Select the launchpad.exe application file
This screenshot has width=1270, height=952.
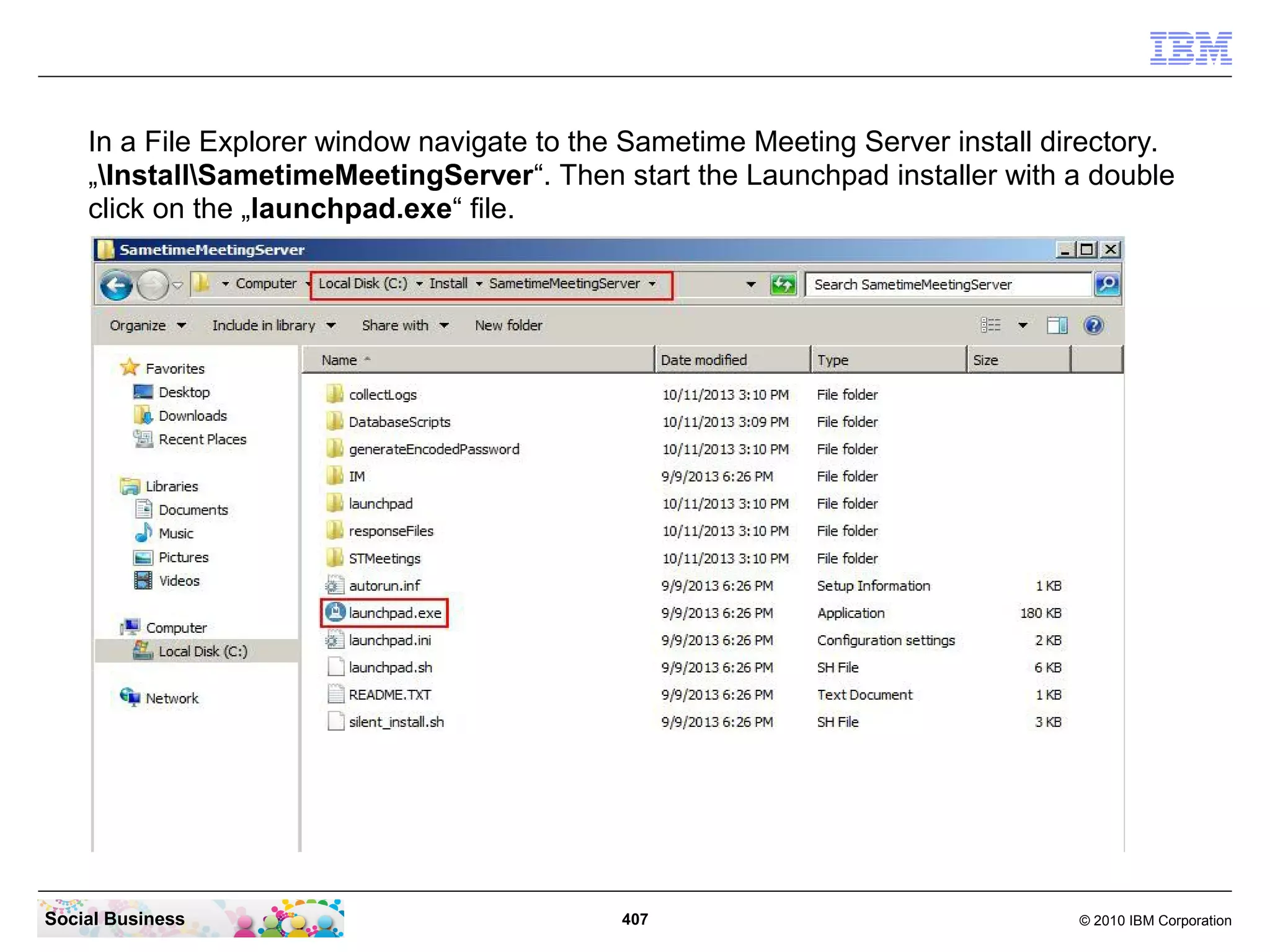coord(395,613)
